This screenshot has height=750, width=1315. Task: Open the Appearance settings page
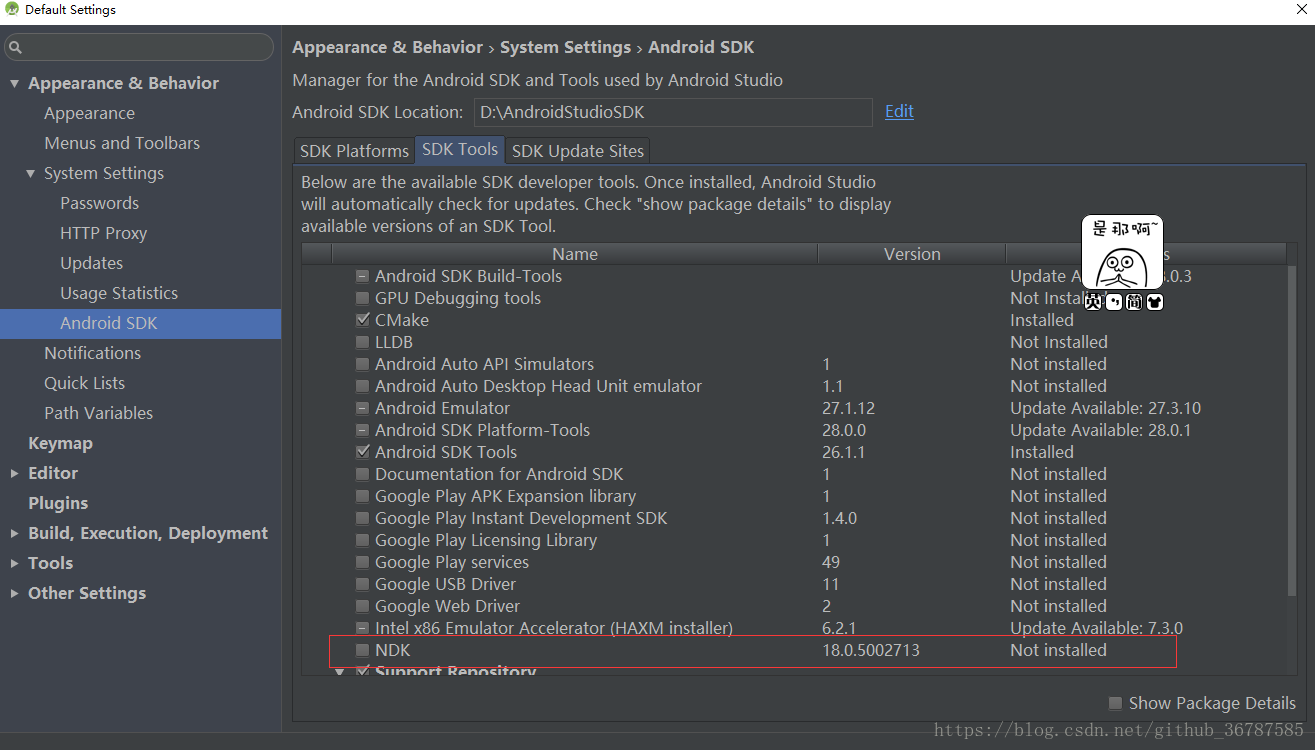(x=89, y=113)
